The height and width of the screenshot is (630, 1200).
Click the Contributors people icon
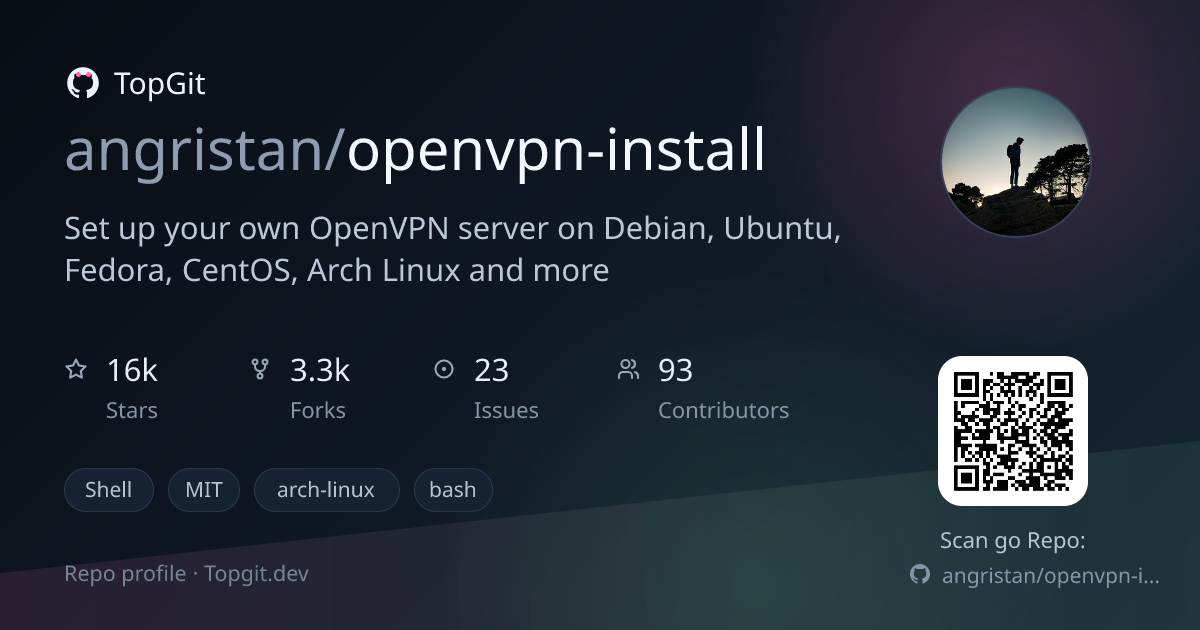(628, 370)
